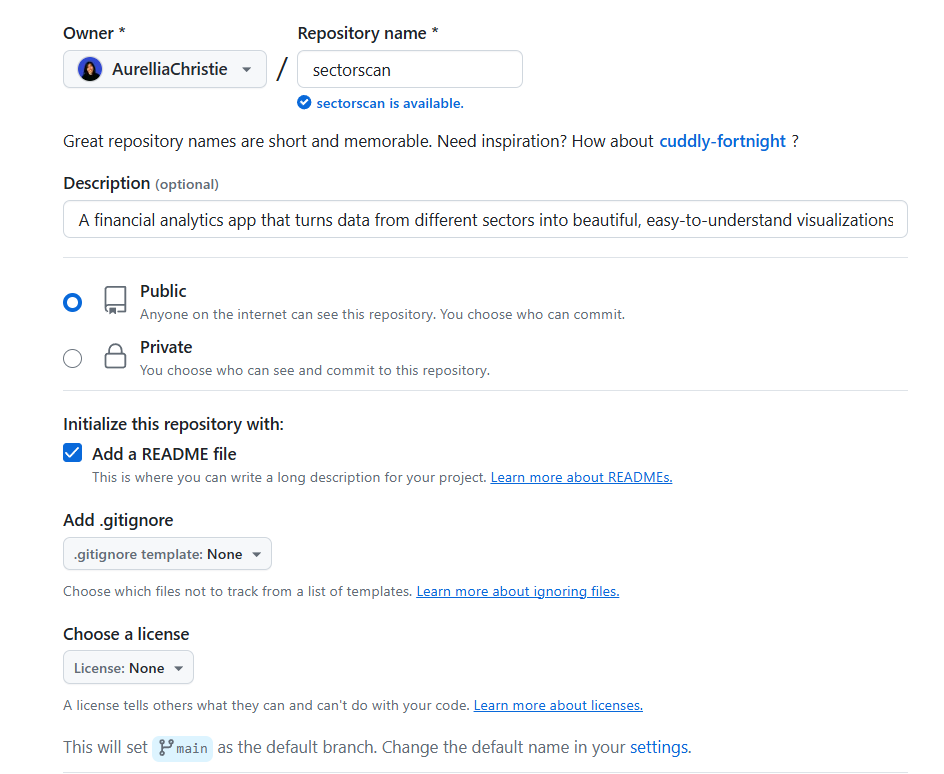Open the License: None dropdown

[128, 667]
